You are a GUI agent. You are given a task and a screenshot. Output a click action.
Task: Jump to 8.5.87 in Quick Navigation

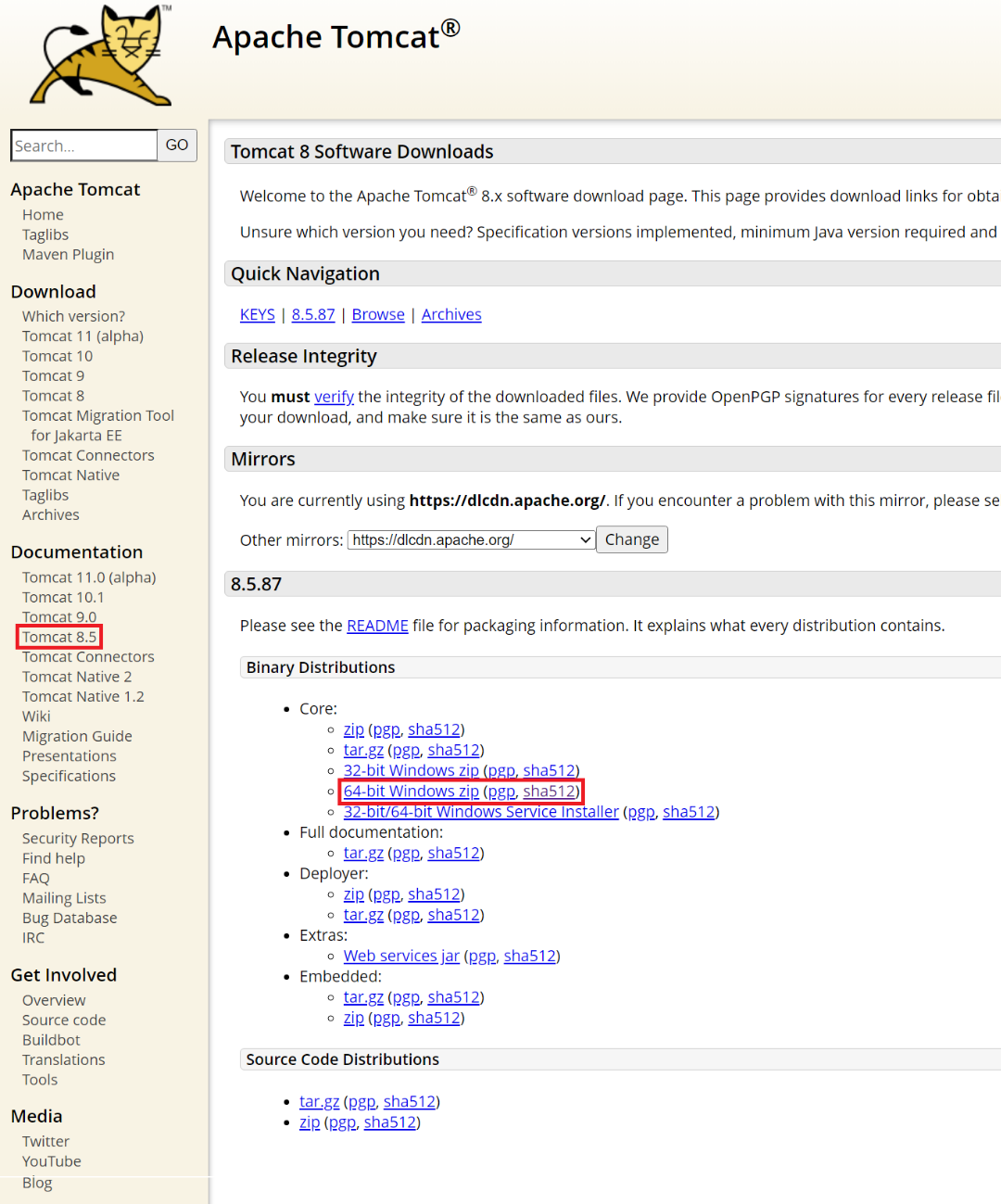point(313,315)
